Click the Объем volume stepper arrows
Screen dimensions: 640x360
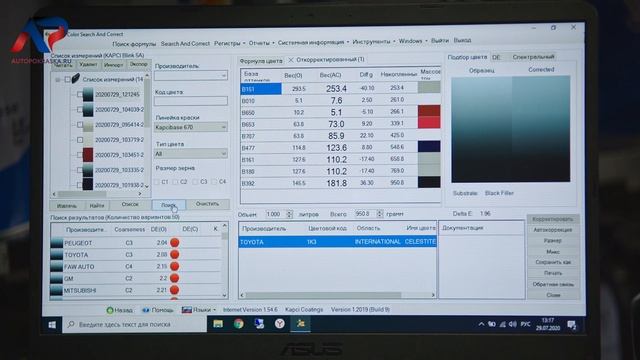tap(289, 213)
